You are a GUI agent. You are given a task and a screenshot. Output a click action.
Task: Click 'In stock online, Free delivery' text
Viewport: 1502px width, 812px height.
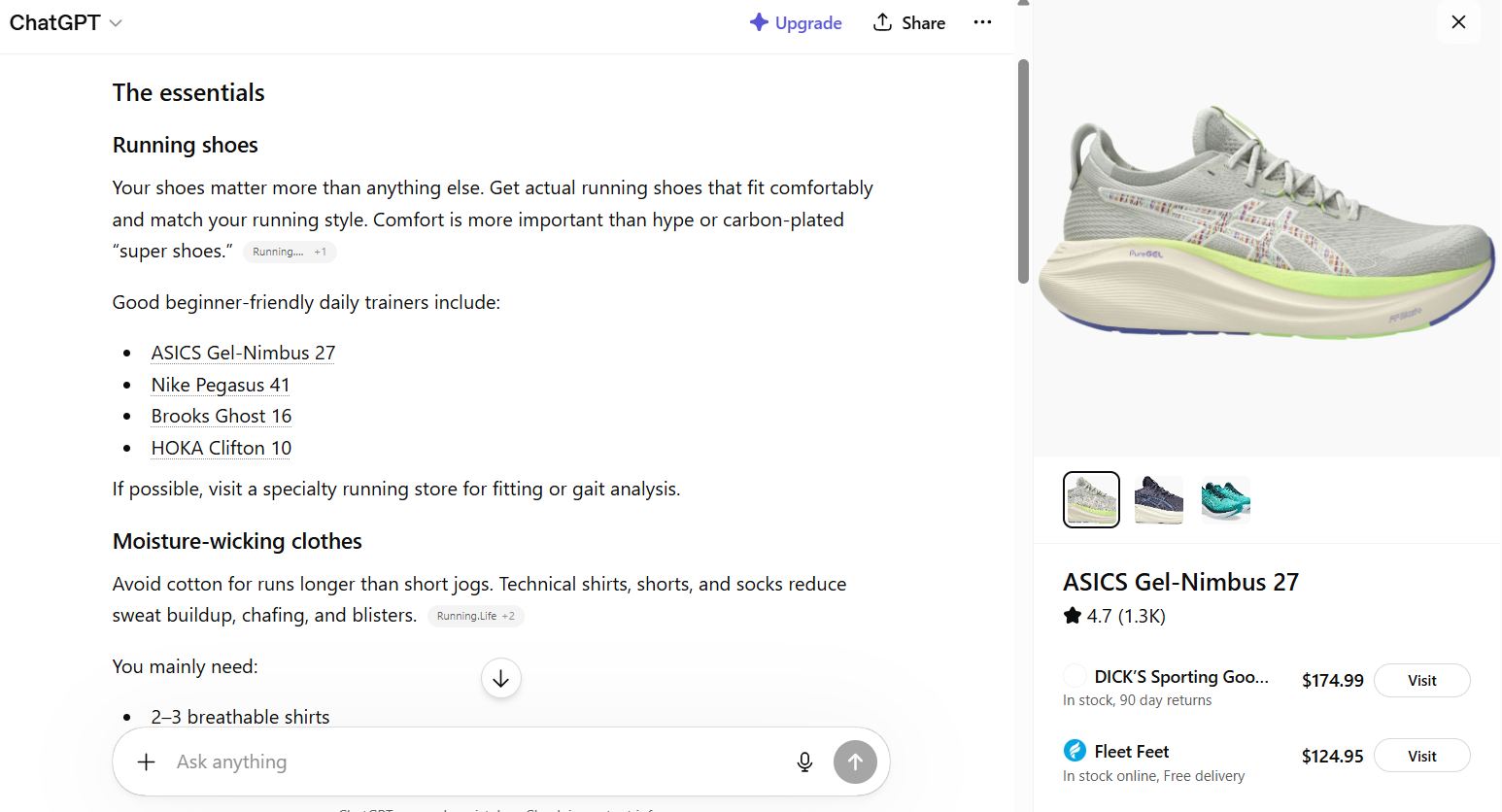click(1153, 776)
